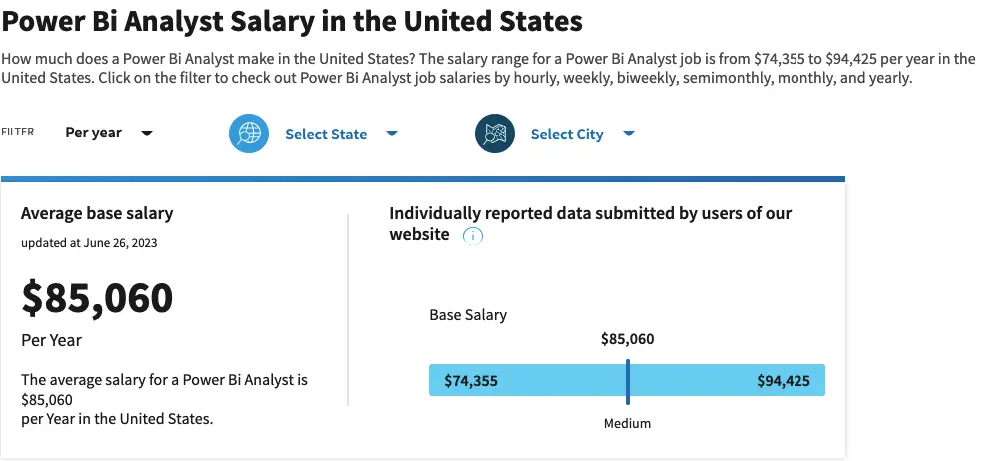
Task: Click the Average base salary heading
Action: click(97, 213)
